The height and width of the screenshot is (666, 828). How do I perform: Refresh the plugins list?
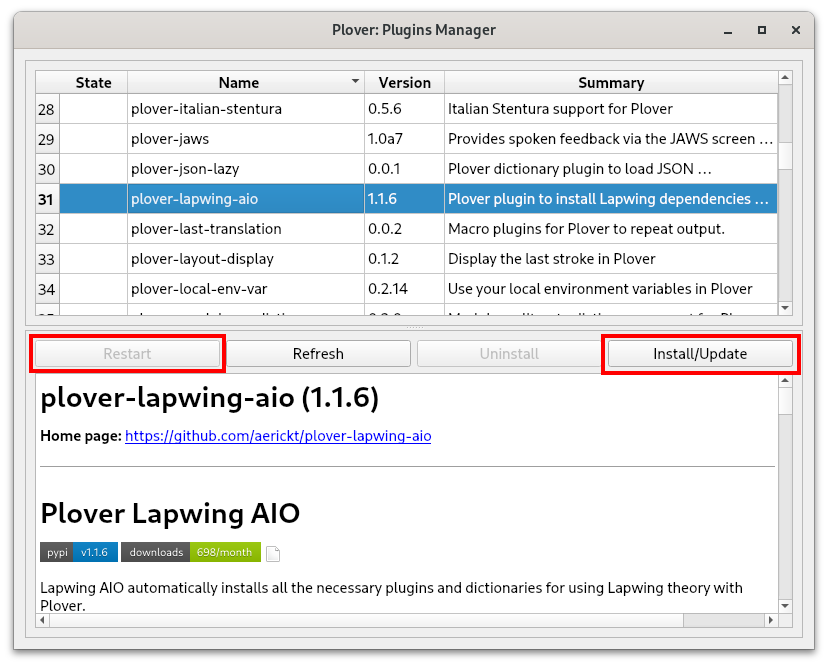[x=318, y=353]
